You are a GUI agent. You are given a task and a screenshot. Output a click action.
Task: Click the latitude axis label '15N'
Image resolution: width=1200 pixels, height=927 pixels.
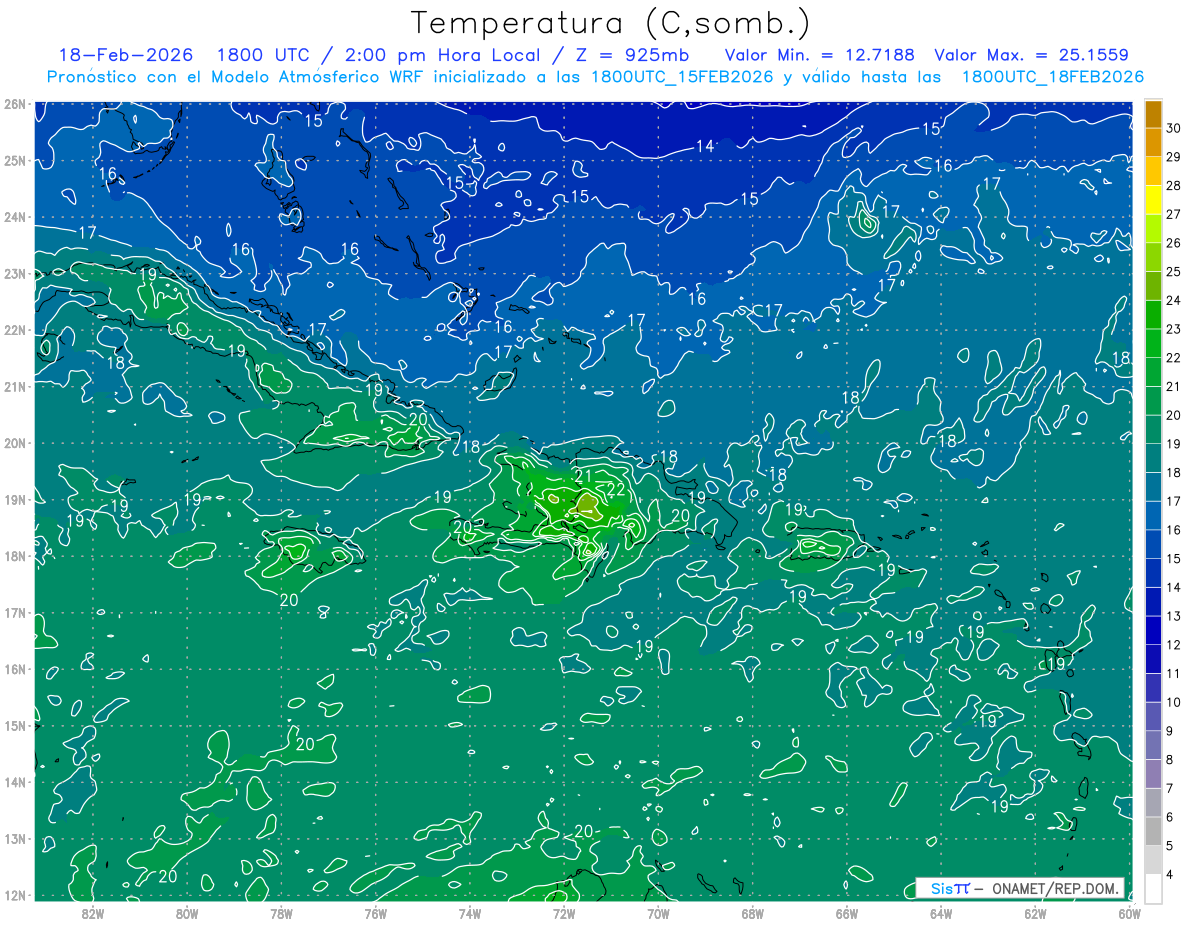point(15,725)
